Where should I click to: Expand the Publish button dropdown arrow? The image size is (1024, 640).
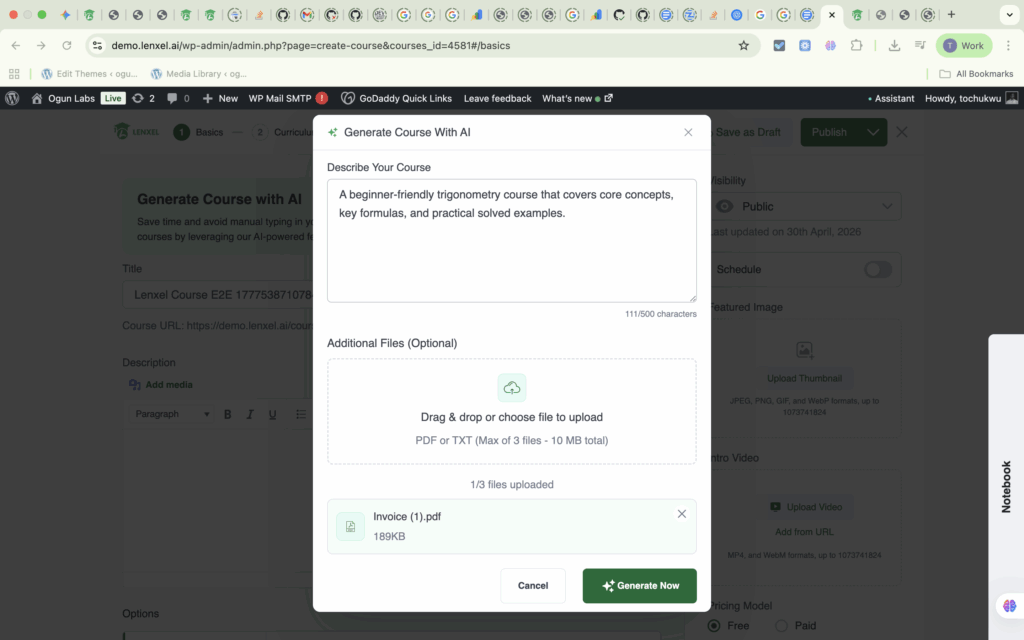[x=873, y=132]
